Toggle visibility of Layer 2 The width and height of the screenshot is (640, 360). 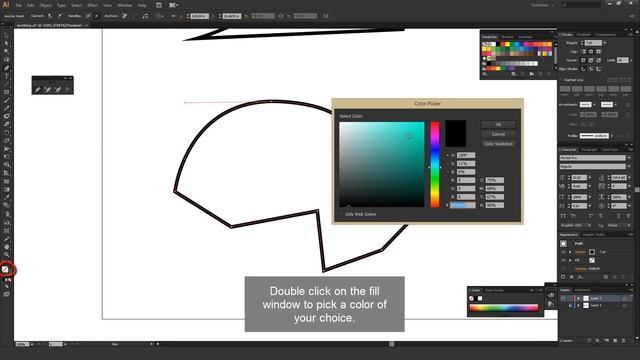coord(563,298)
